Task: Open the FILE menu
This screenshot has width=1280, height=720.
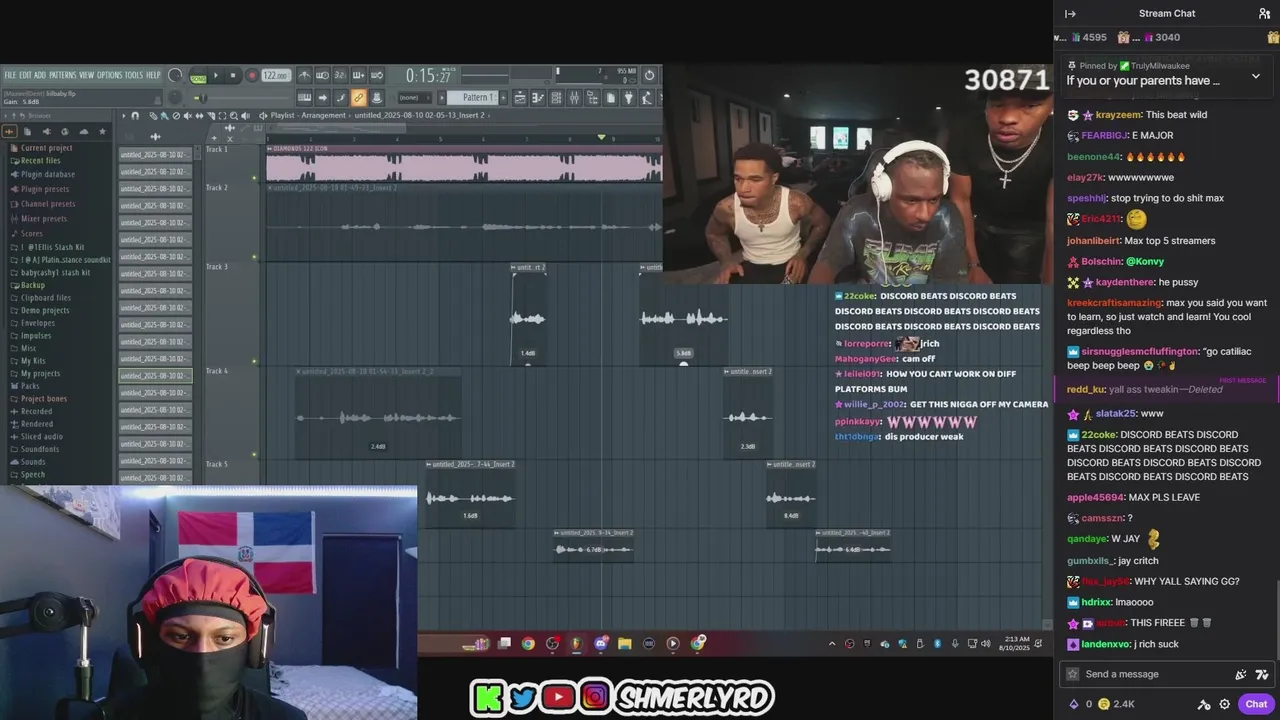Action: coord(10,75)
